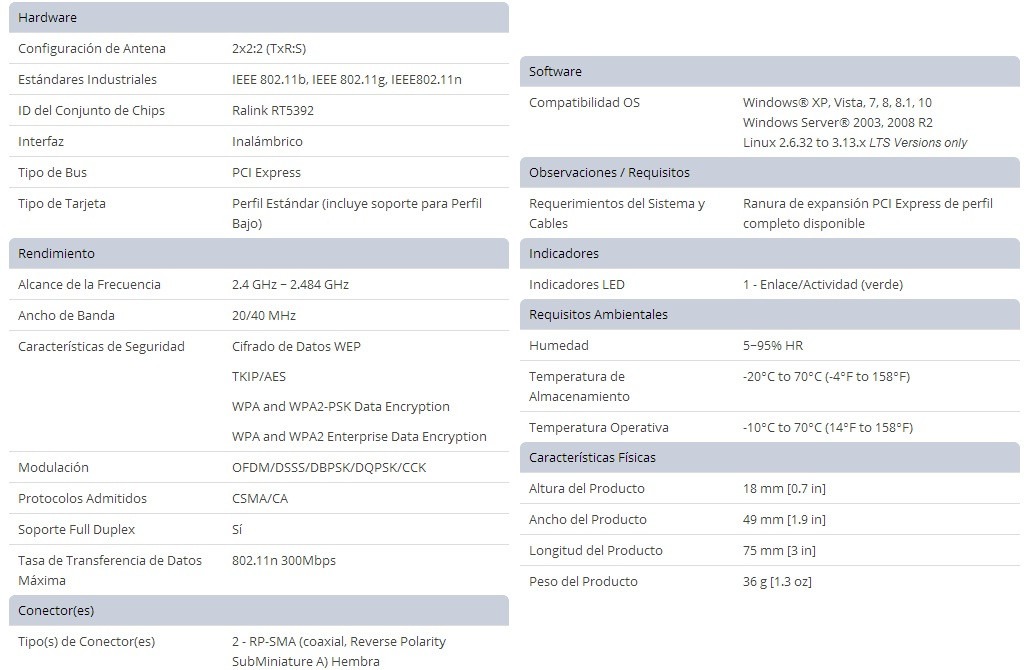
Task: Select the Perfil Estándar card type value
Action: pyautogui.click(x=357, y=213)
